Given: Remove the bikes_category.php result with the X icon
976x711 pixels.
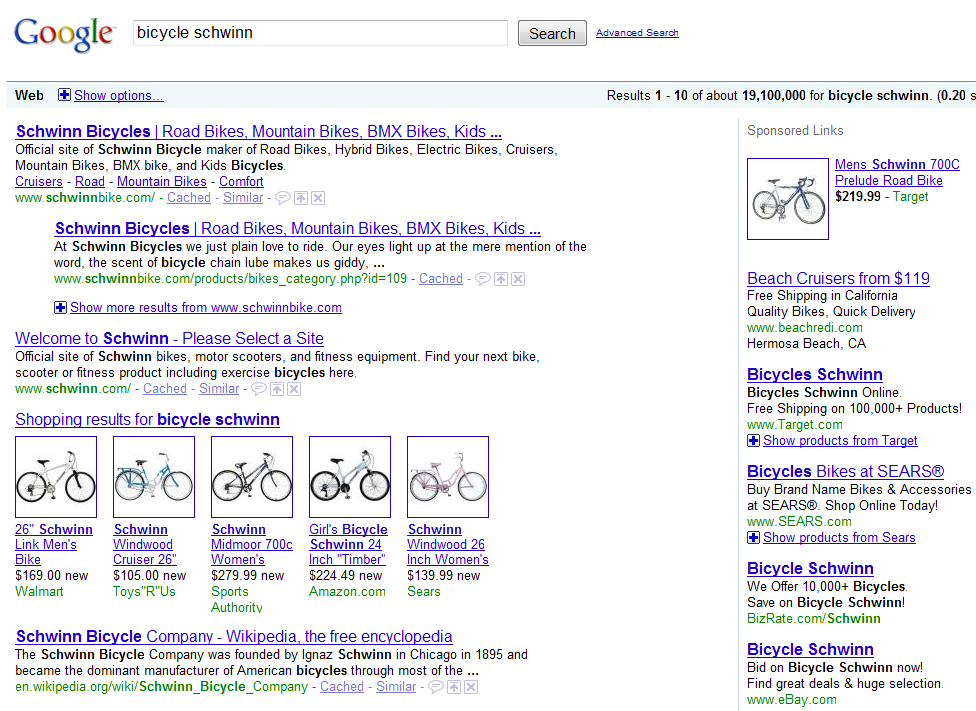Looking at the screenshot, I should (x=518, y=279).
